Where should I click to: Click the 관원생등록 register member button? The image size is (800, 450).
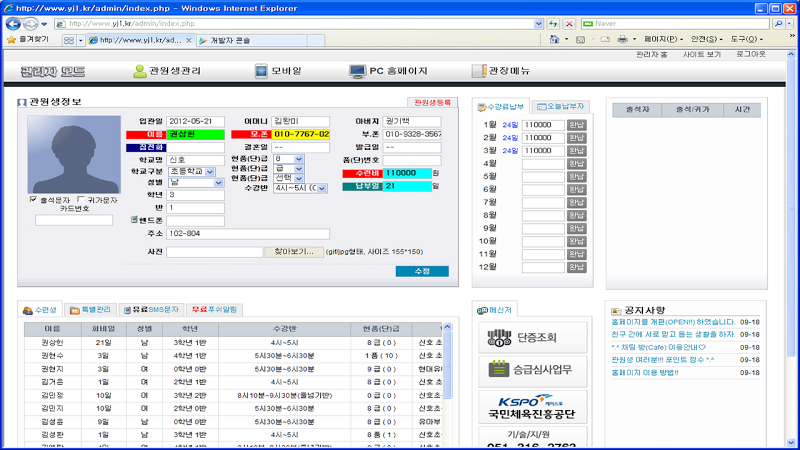point(432,102)
